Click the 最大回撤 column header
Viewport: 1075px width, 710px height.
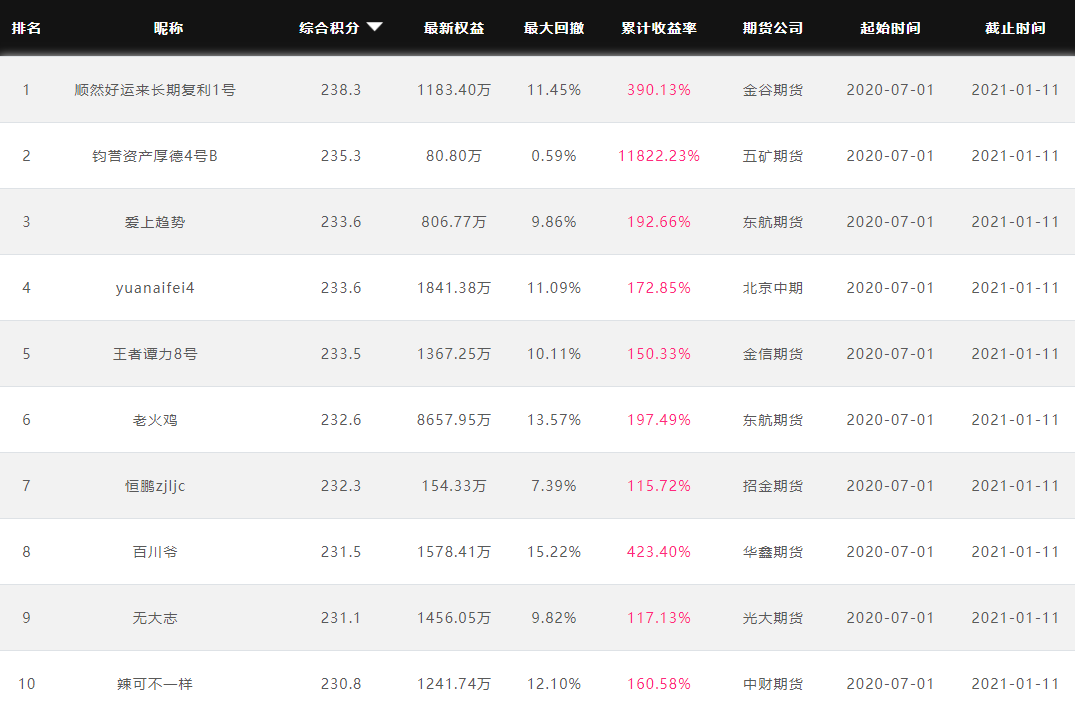[x=554, y=28]
